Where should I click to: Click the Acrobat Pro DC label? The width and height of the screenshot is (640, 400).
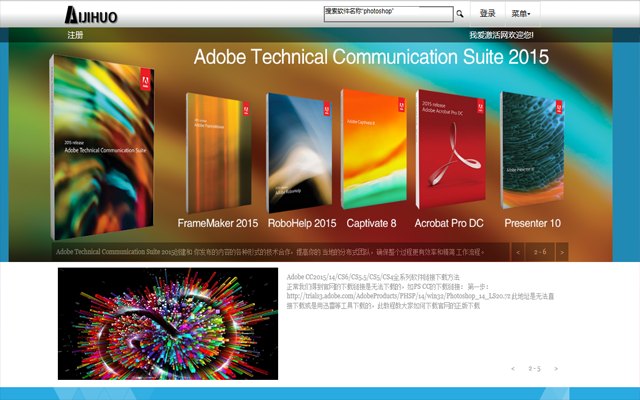(449, 223)
